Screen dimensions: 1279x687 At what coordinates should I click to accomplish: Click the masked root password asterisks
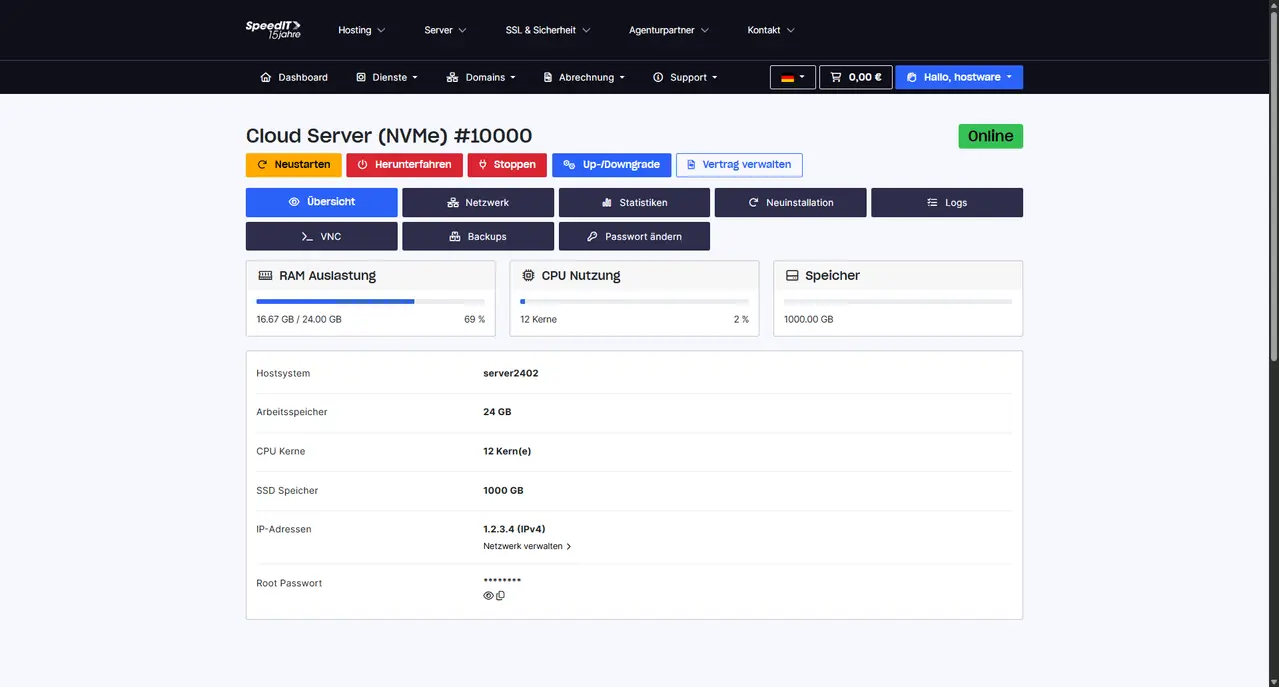pos(502,581)
